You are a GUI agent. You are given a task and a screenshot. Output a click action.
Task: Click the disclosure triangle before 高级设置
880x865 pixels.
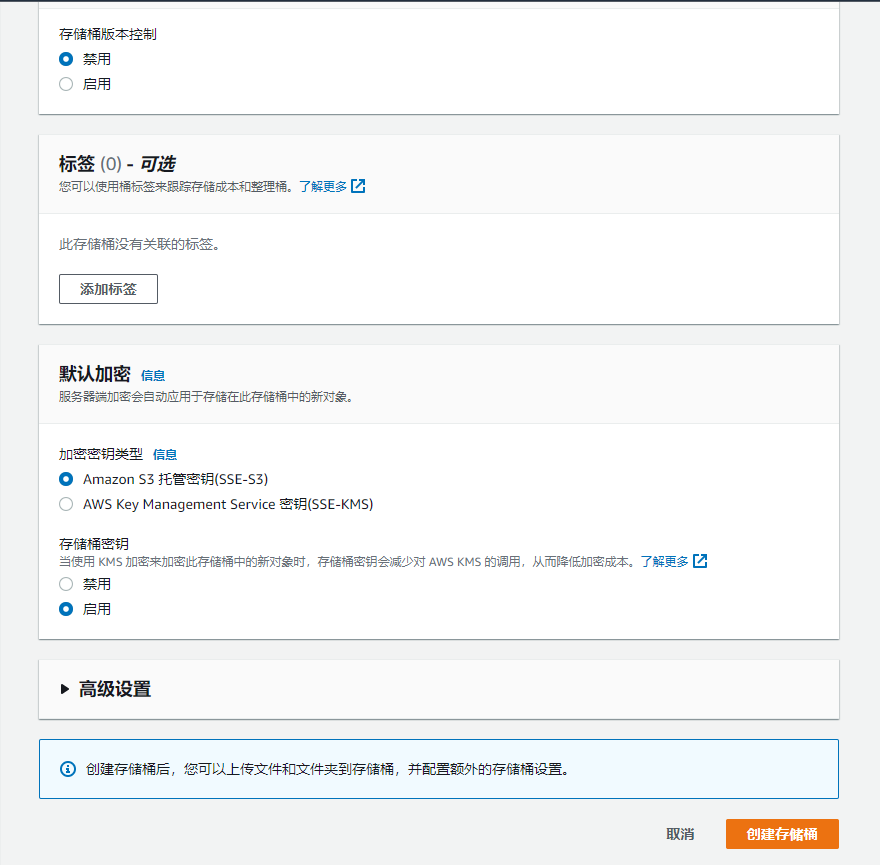coord(66,688)
